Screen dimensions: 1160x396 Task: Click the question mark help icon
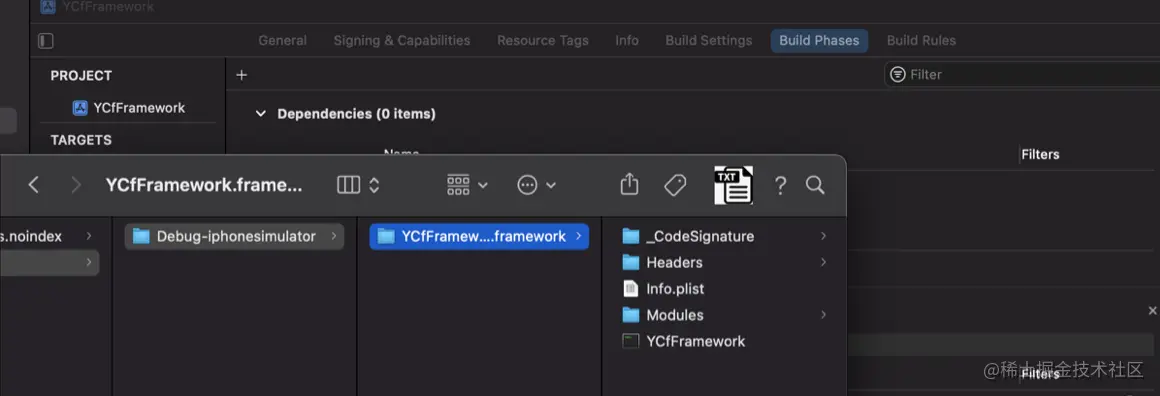point(780,185)
